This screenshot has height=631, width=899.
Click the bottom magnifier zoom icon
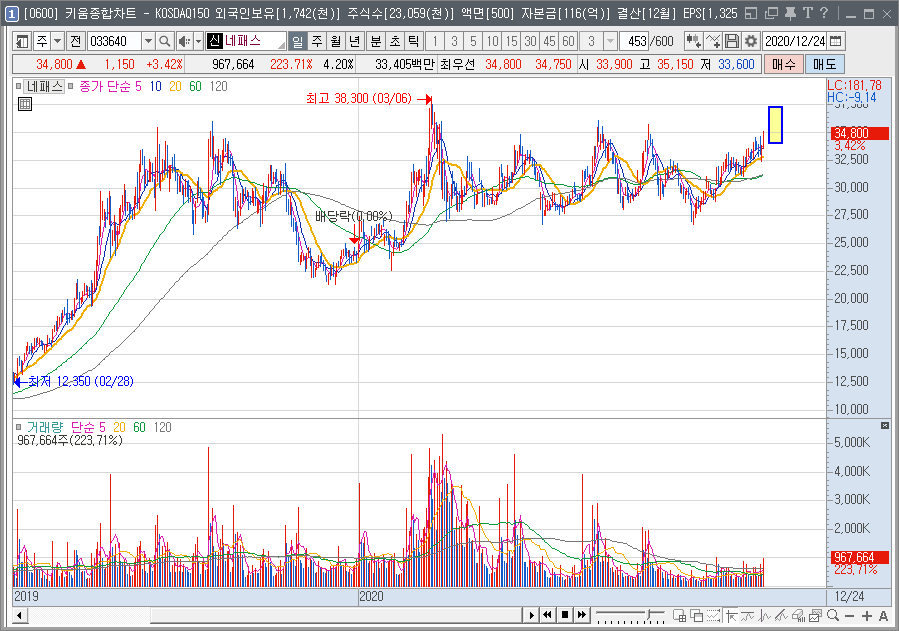coord(832,616)
